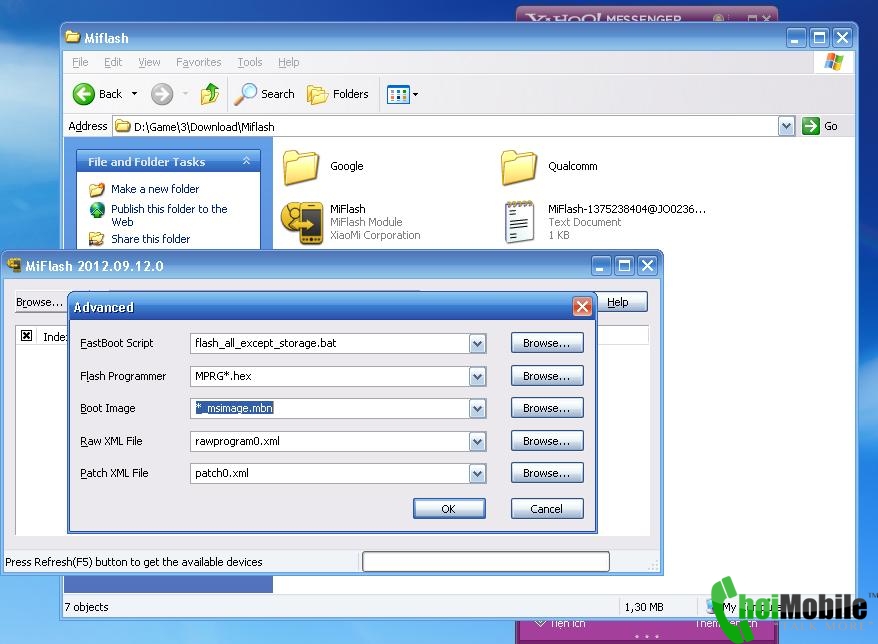Toggle the checkbox beside Index column
Image resolution: width=878 pixels, height=644 pixels.
pyautogui.click(x=26, y=335)
